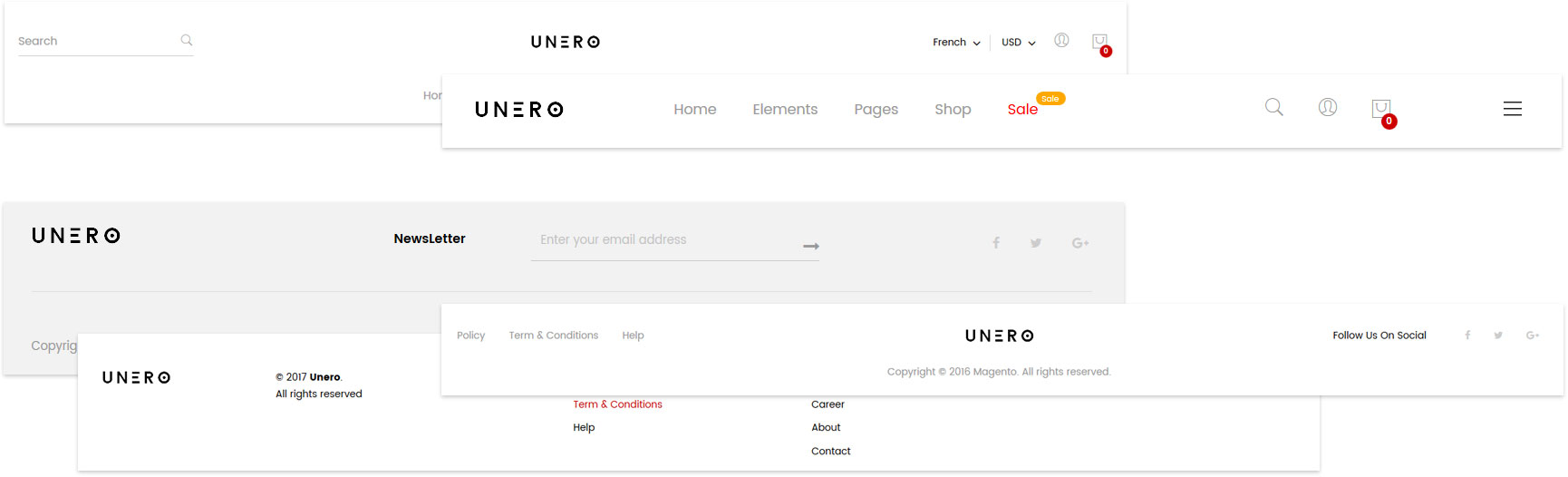The image size is (1568, 477).
Task: Open the Career footer link
Action: [828, 404]
